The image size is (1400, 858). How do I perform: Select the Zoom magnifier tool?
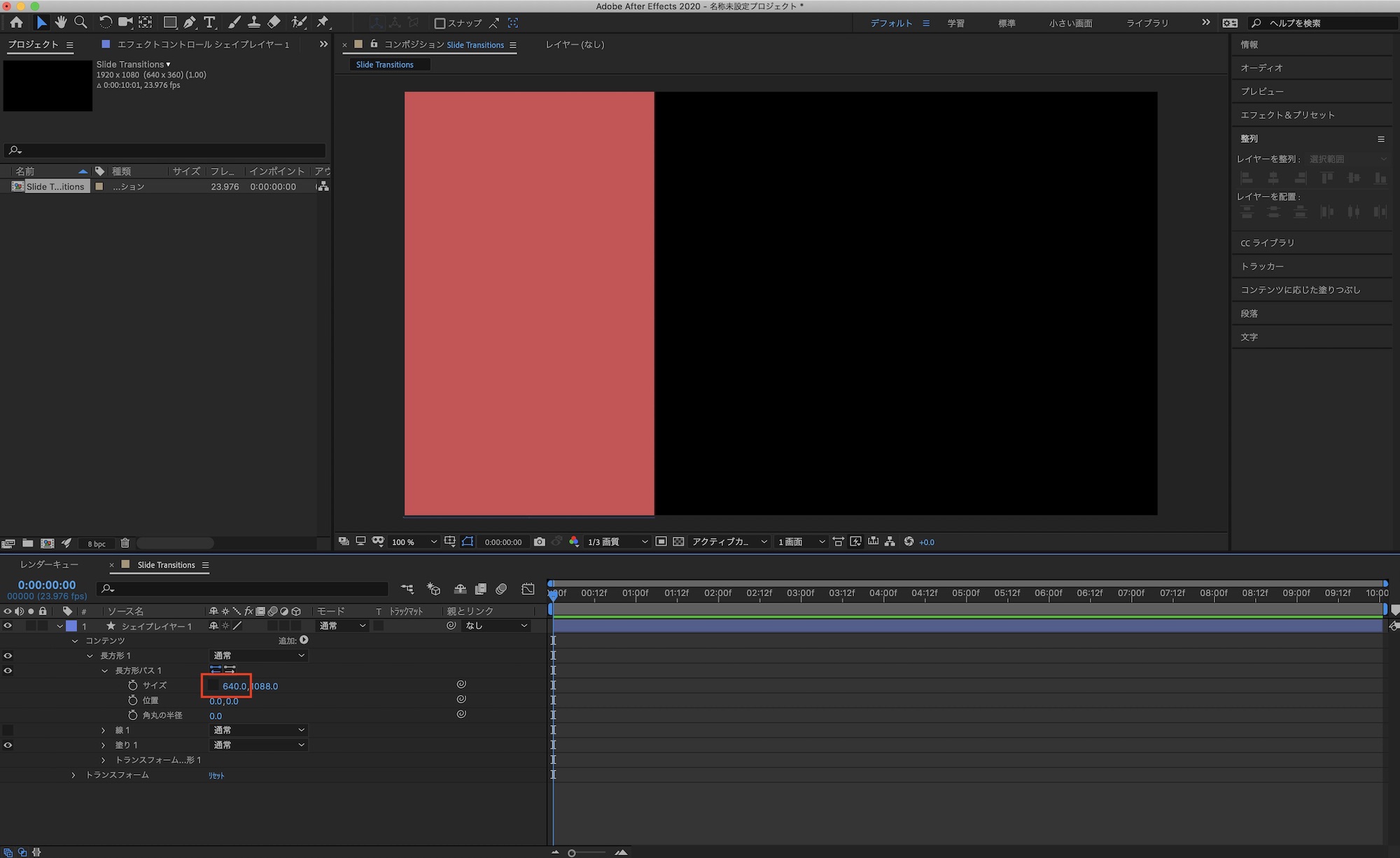coord(80,22)
